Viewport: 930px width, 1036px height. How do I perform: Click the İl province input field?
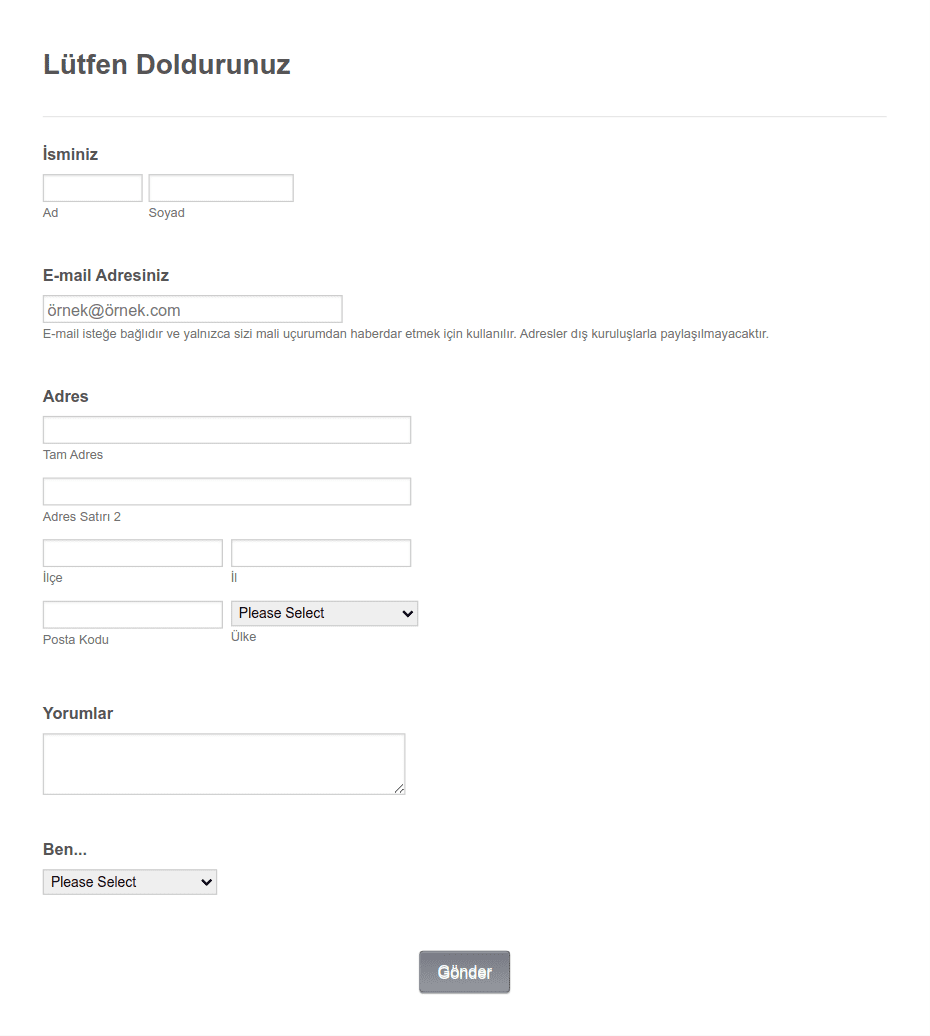click(x=321, y=553)
